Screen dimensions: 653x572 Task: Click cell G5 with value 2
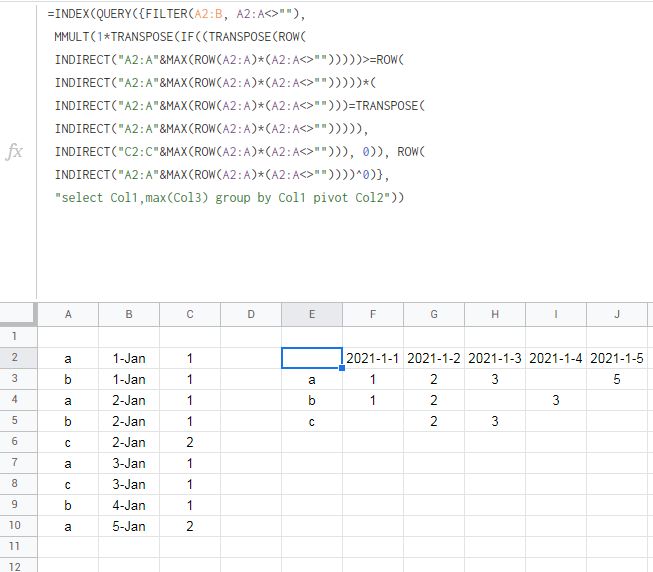tap(434, 421)
